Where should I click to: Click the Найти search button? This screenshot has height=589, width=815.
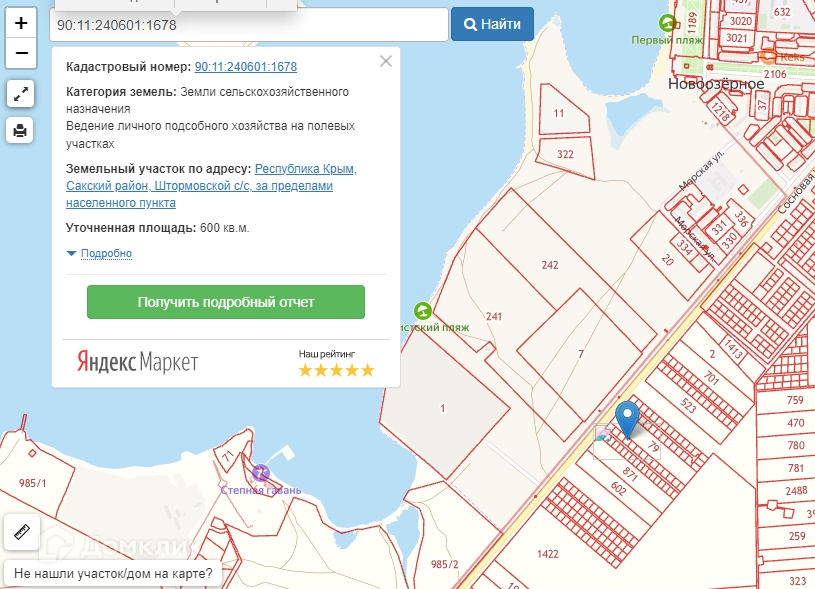point(492,24)
